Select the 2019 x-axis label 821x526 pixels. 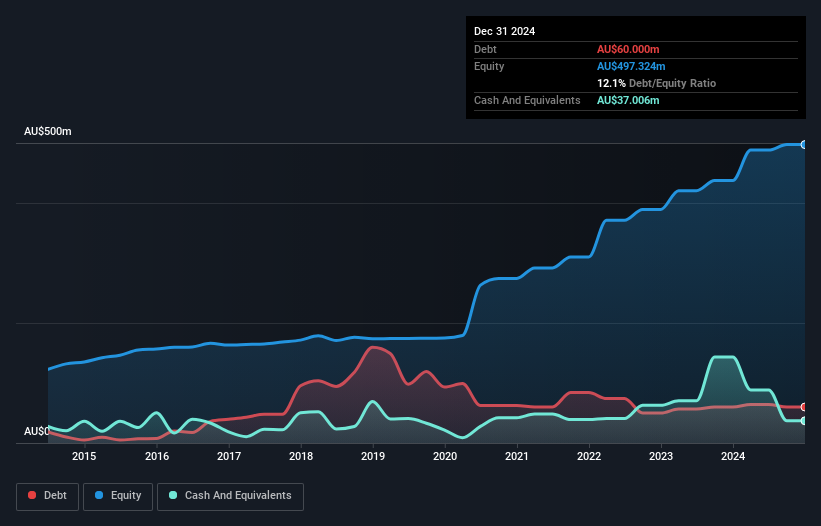373,456
